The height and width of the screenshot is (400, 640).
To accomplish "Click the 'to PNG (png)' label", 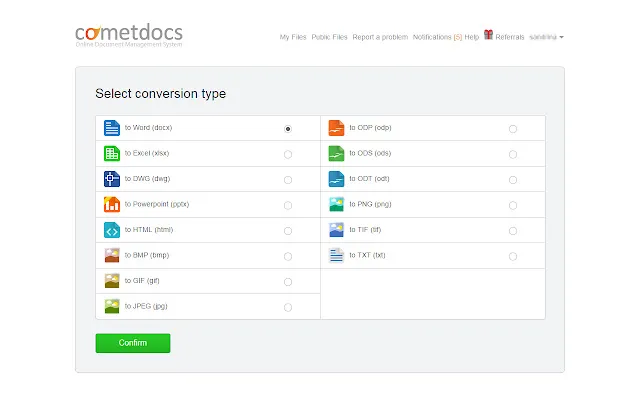I will 370,204.
